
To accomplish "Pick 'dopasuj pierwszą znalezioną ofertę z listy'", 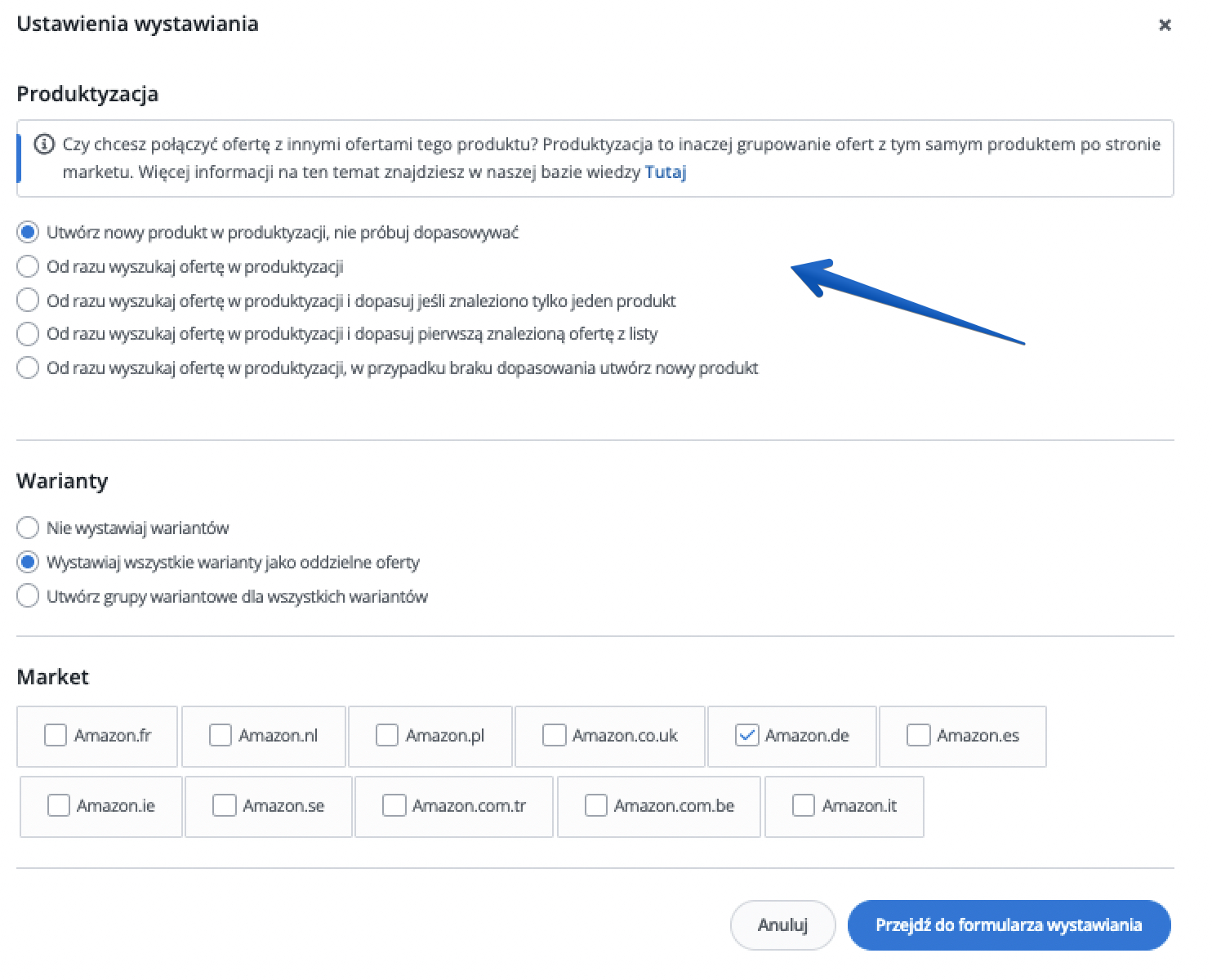I will pos(28,334).
